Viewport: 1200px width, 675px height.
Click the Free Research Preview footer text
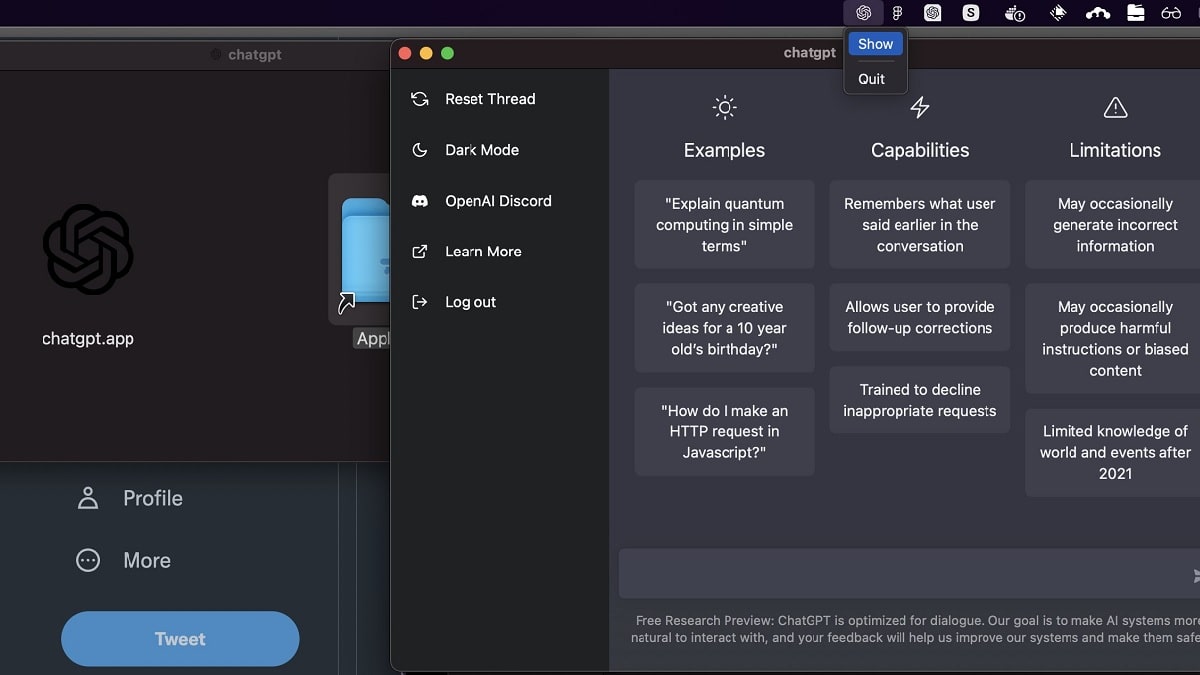[x=915, y=629]
